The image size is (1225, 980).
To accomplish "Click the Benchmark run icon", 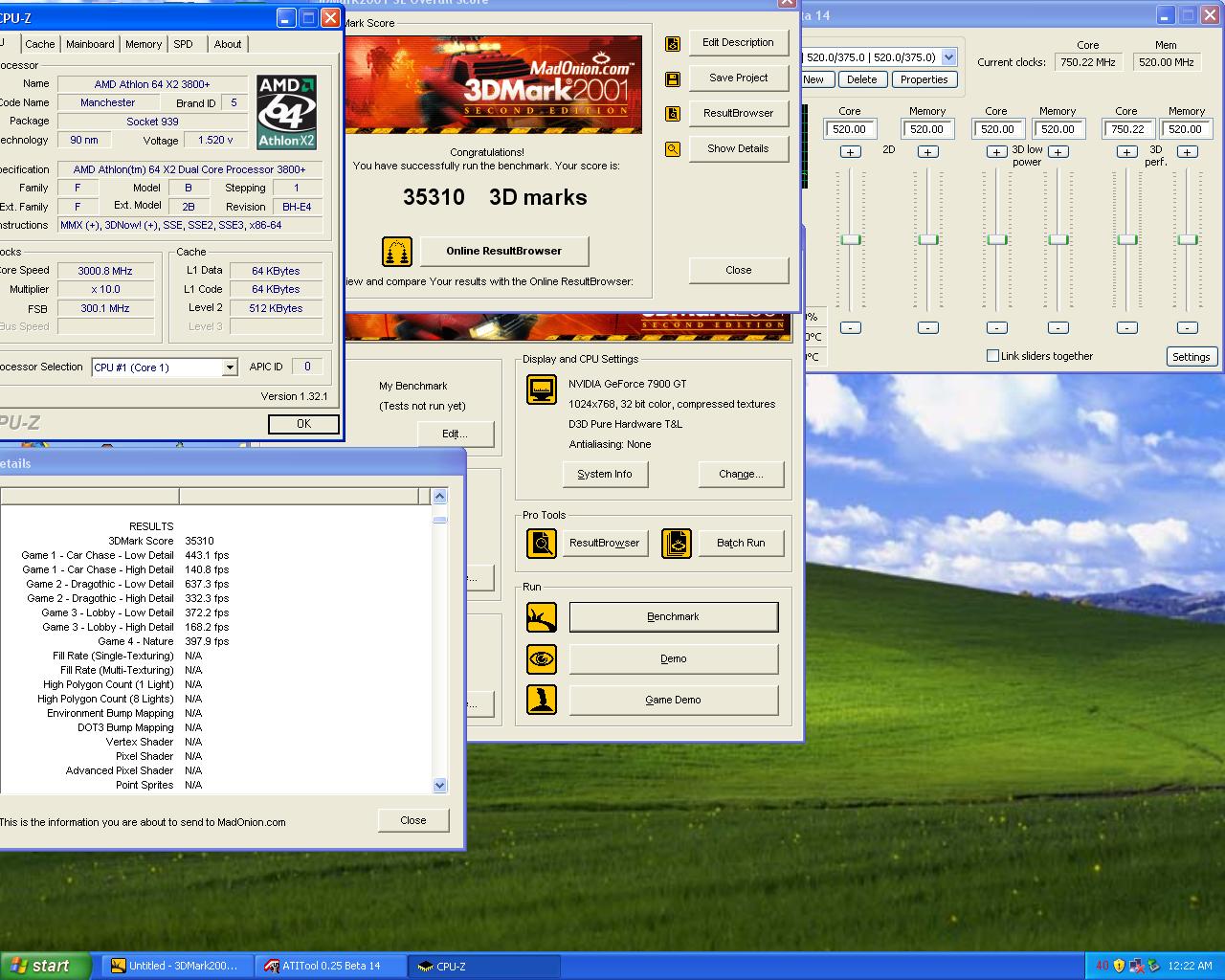I will 542,617.
